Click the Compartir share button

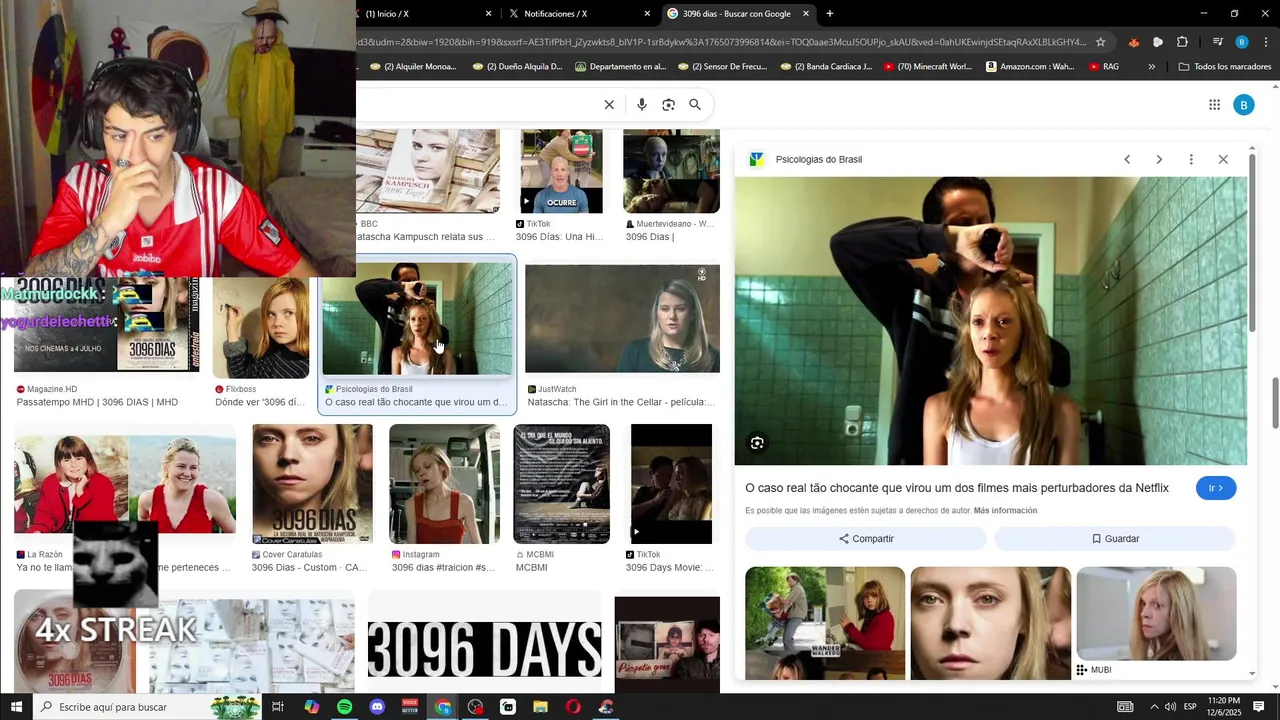coord(866,539)
